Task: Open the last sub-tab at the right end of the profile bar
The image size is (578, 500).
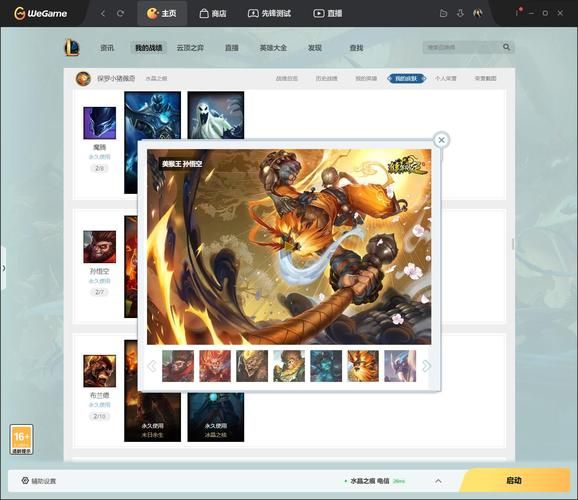Action: coord(485,79)
